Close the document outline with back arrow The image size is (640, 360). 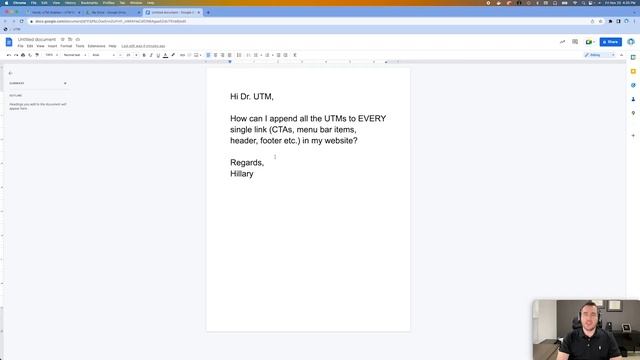tap(11, 73)
